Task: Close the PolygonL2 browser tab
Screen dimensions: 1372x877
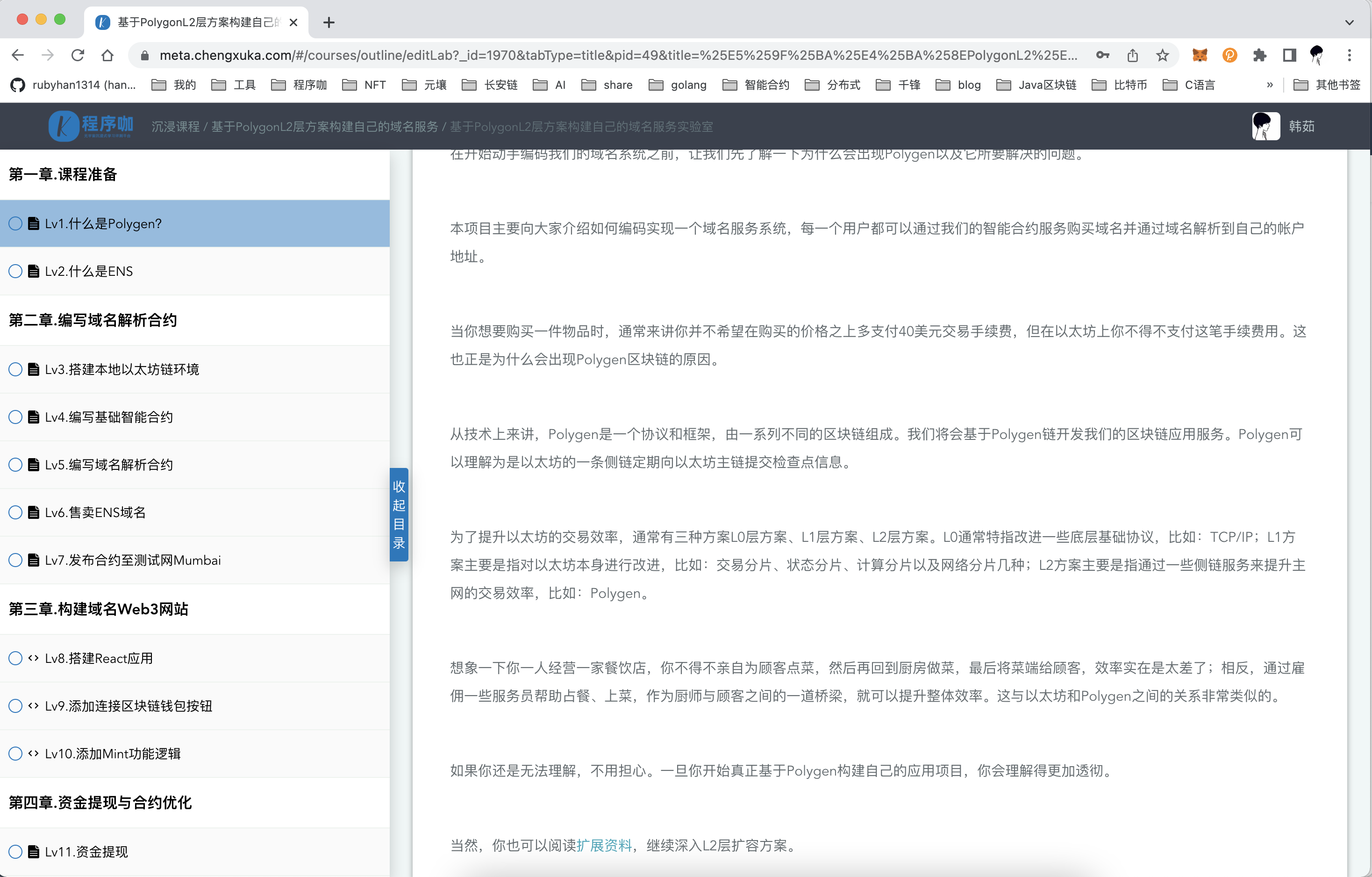Action: click(293, 22)
